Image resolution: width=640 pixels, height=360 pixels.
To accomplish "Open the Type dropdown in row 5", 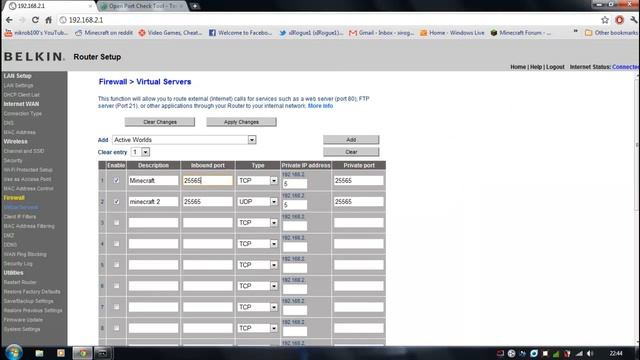I will (258, 265).
